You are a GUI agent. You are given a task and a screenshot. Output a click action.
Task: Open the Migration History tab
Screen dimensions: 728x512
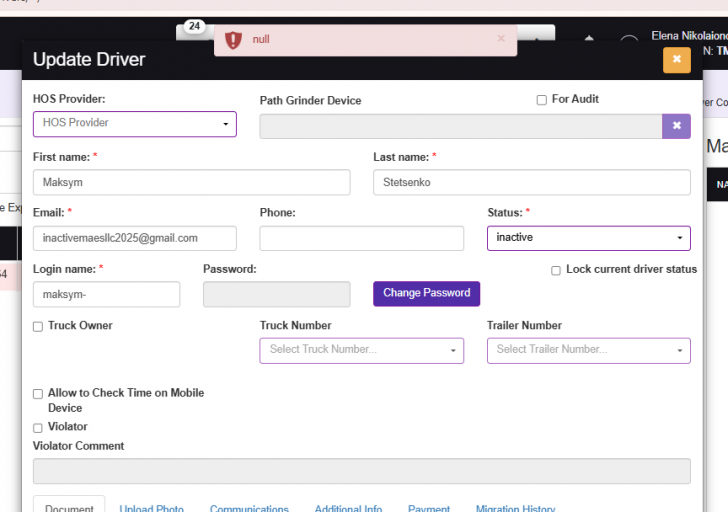coord(515,508)
